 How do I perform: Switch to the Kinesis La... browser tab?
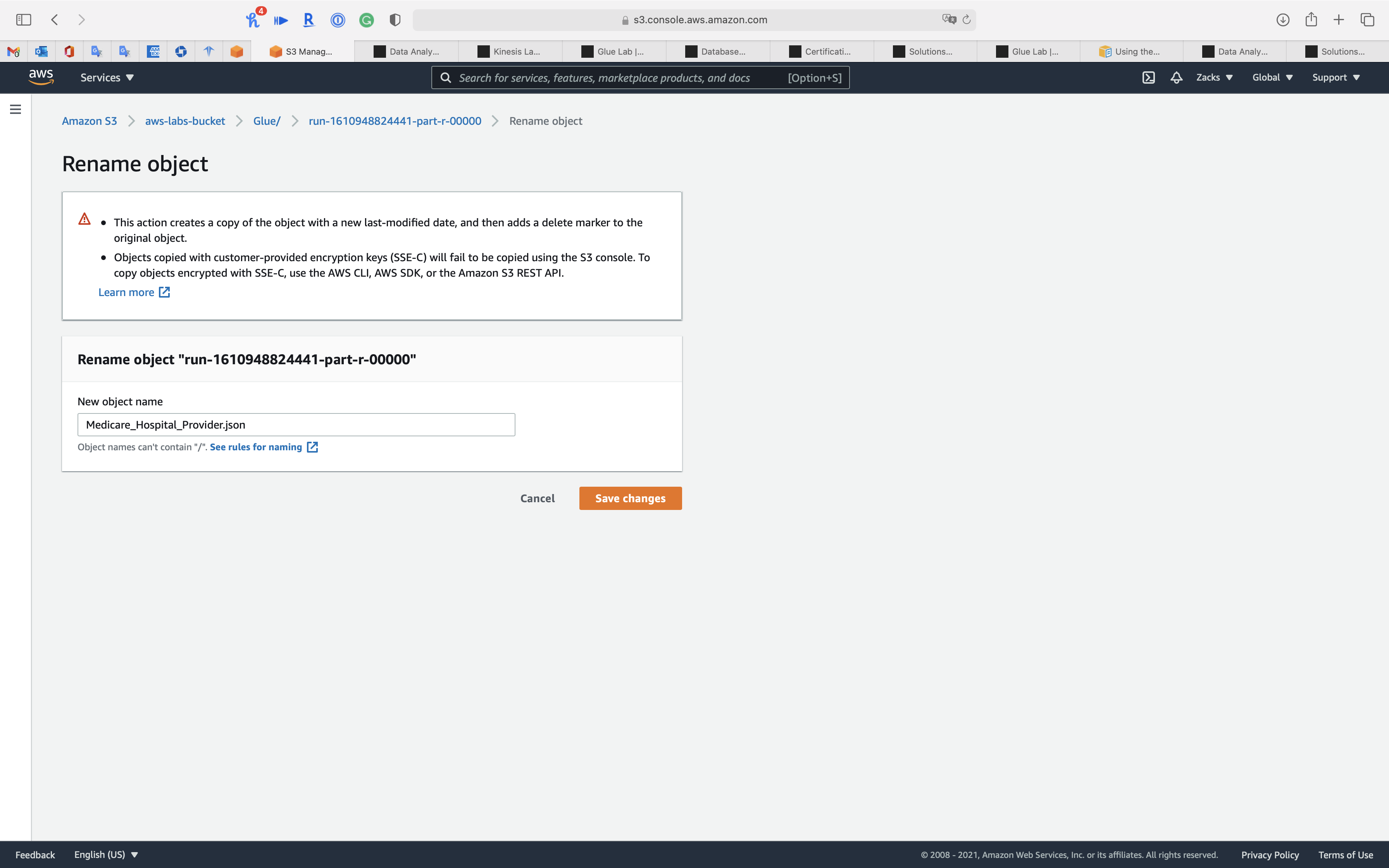pyautogui.click(x=510, y=52)
